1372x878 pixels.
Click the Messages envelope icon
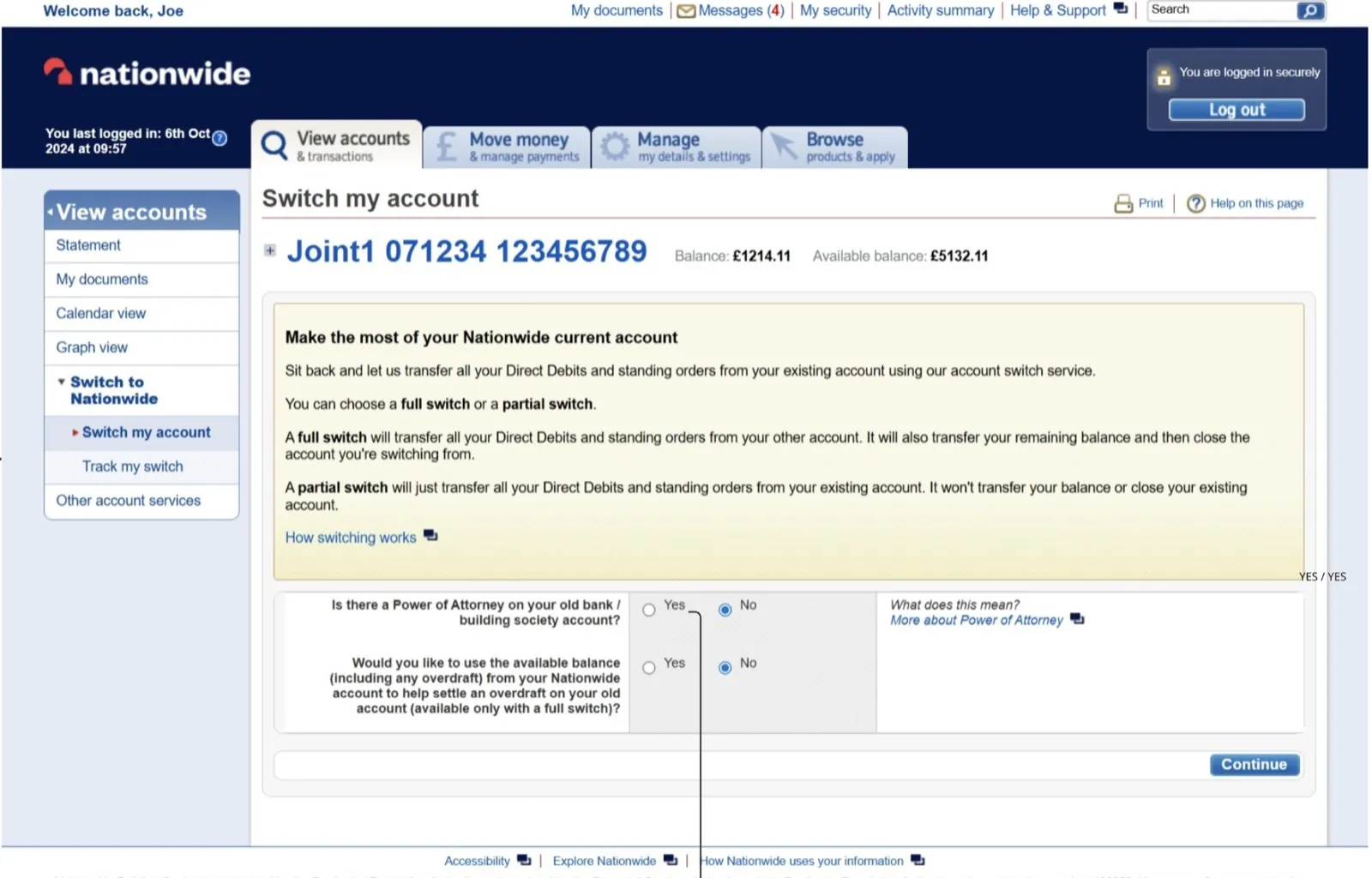click(x=686, y=11)
